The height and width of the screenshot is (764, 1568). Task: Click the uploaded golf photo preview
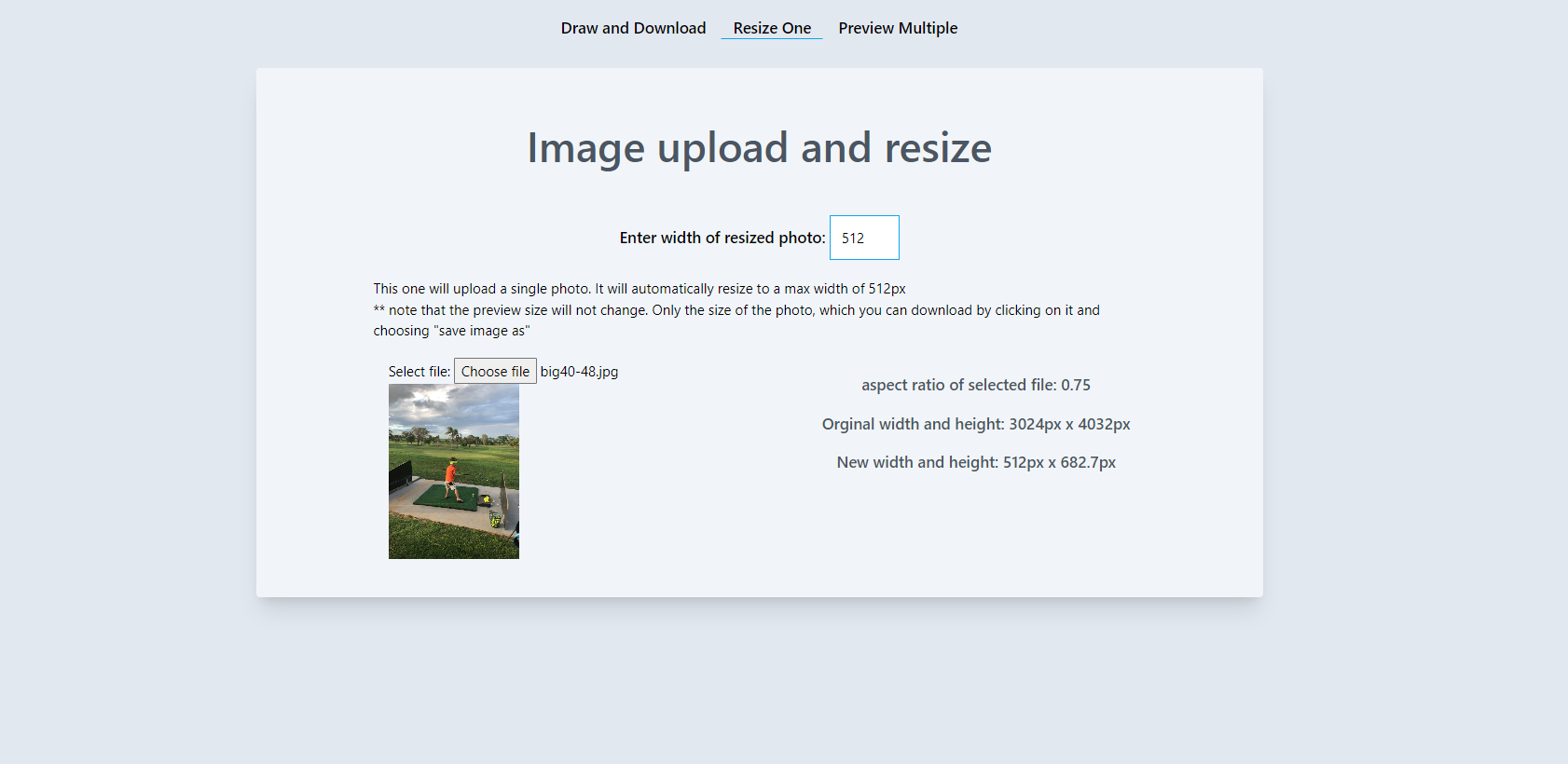[454, 471]
